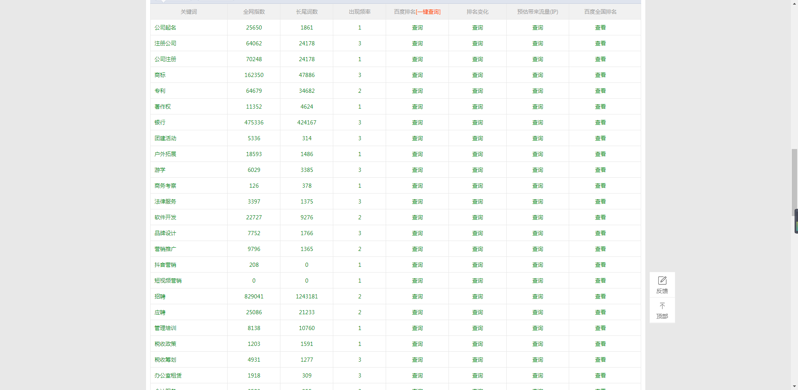View 百度全国排名 查看 for 办公室租赁 row
Screen dimensions: 798x390
pos(601,375)
